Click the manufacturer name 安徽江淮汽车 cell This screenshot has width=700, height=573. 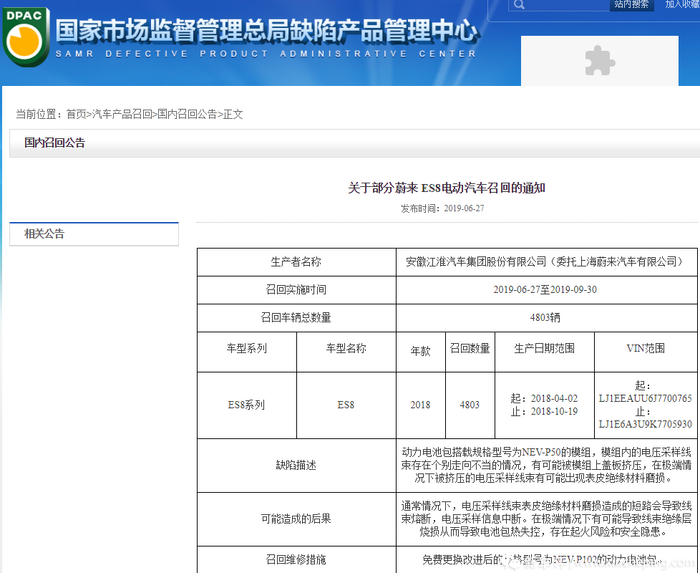(546, 262)
